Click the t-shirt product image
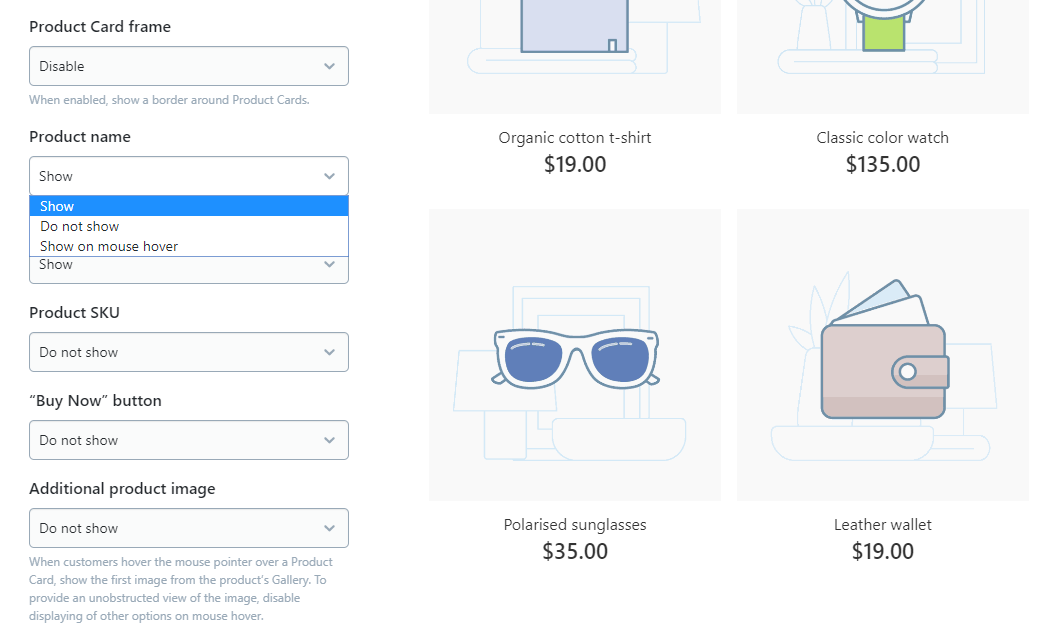Screen dimensions: 1063x643 [x=575, y=57]
